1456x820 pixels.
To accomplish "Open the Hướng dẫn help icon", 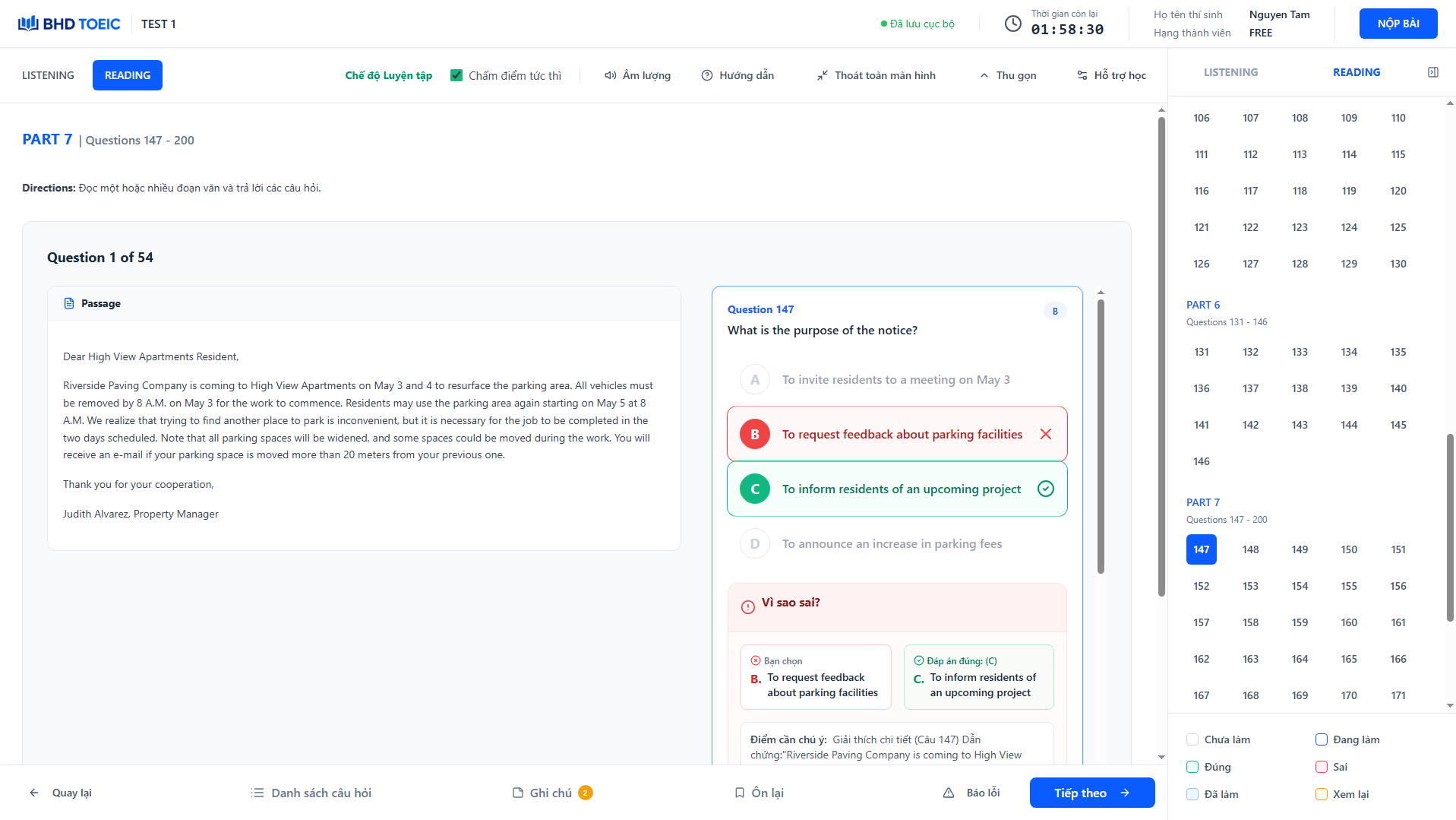I will click(707, 75).
